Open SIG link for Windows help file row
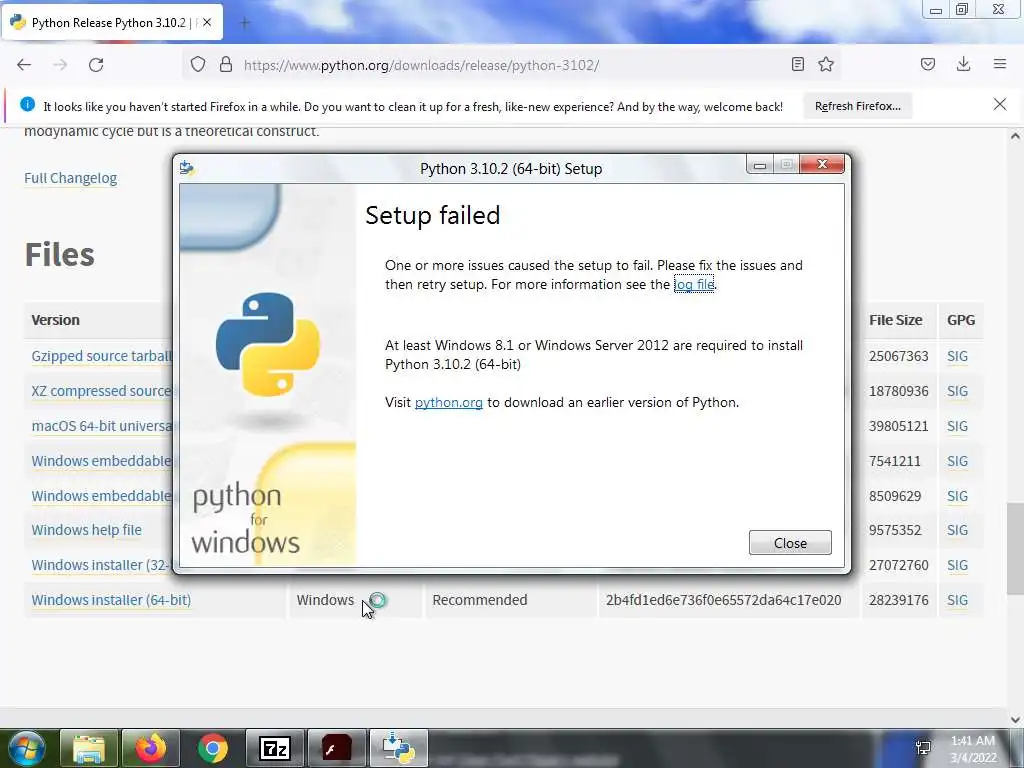The width and height of the screenshot is (1024, 768). tap(957, 530)
